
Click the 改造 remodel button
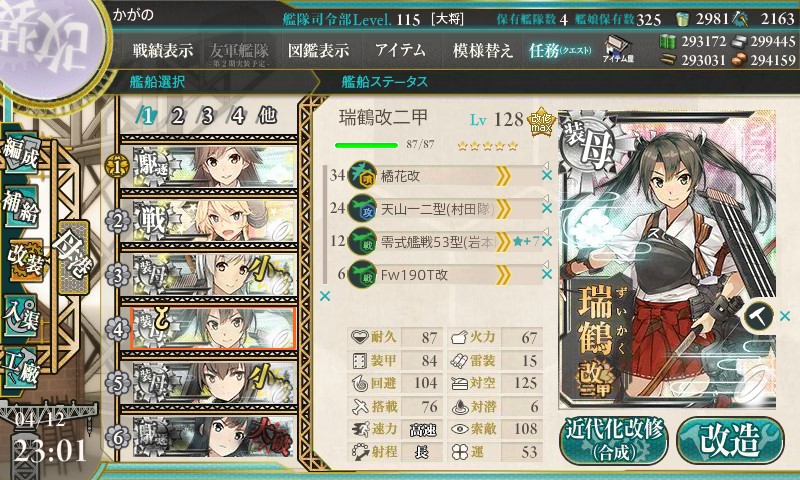click(731, 440)
